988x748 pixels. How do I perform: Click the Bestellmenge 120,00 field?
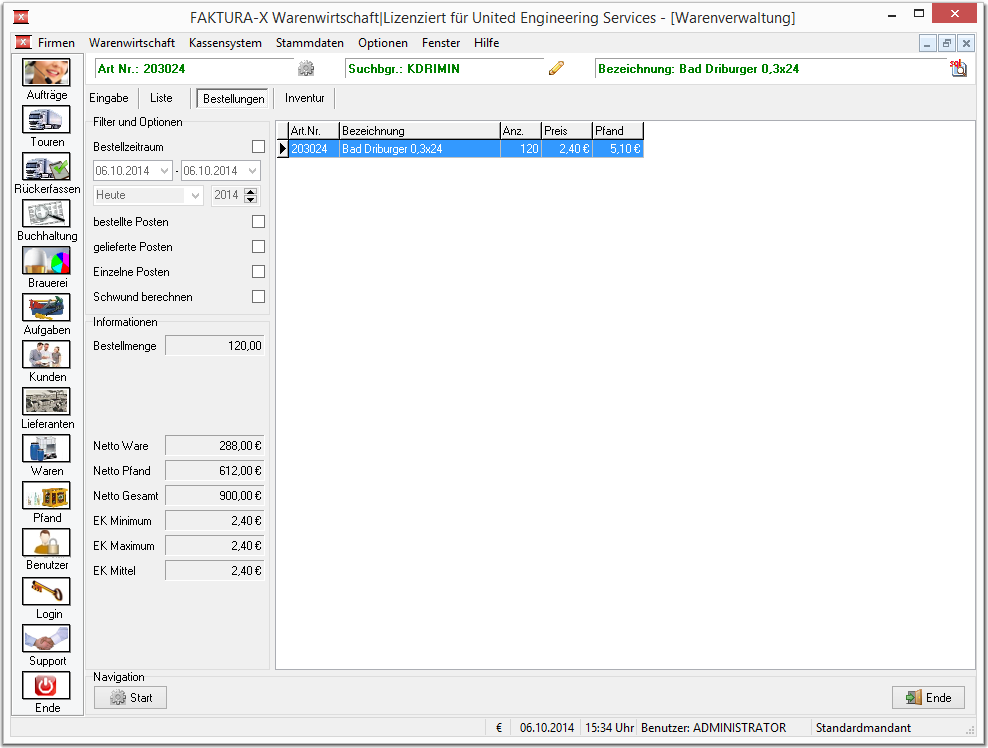click(215, 346)
